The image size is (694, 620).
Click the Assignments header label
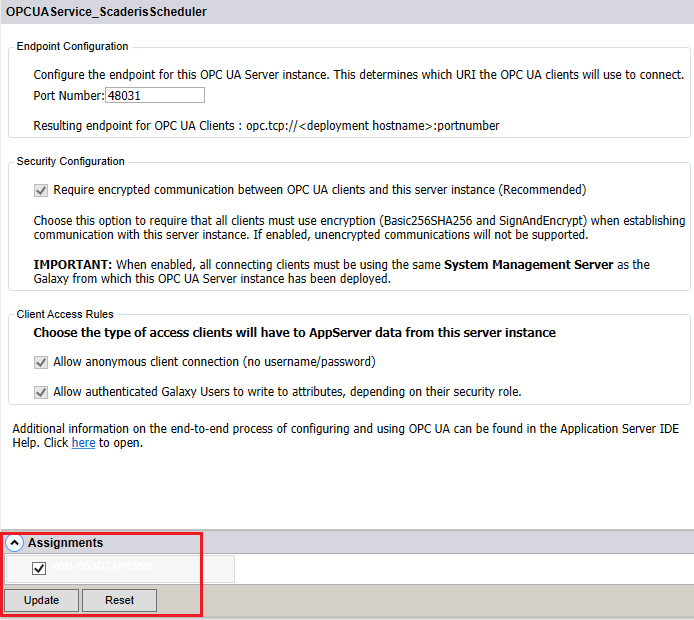65,543
